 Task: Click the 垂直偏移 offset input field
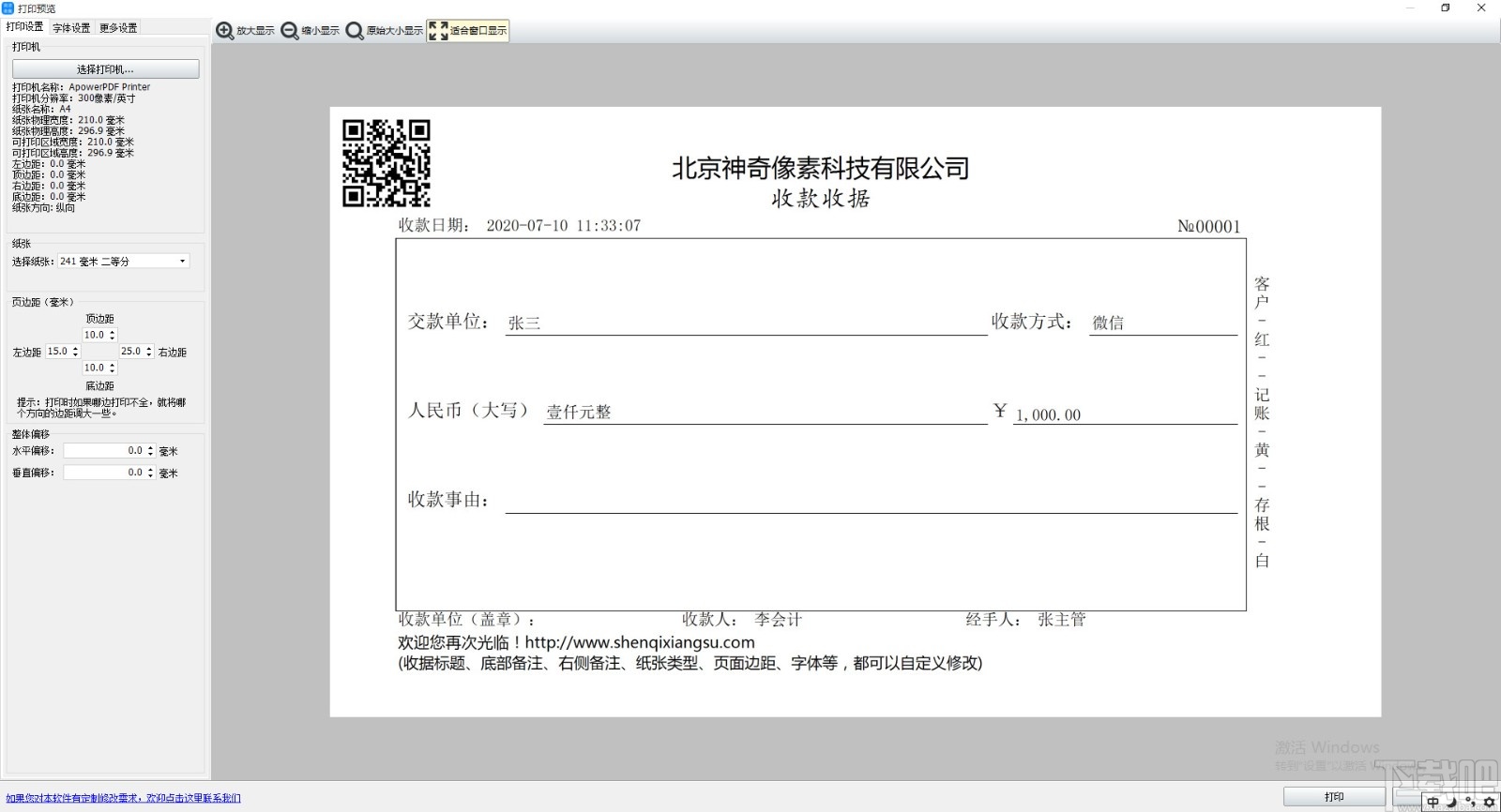point(109,473)
